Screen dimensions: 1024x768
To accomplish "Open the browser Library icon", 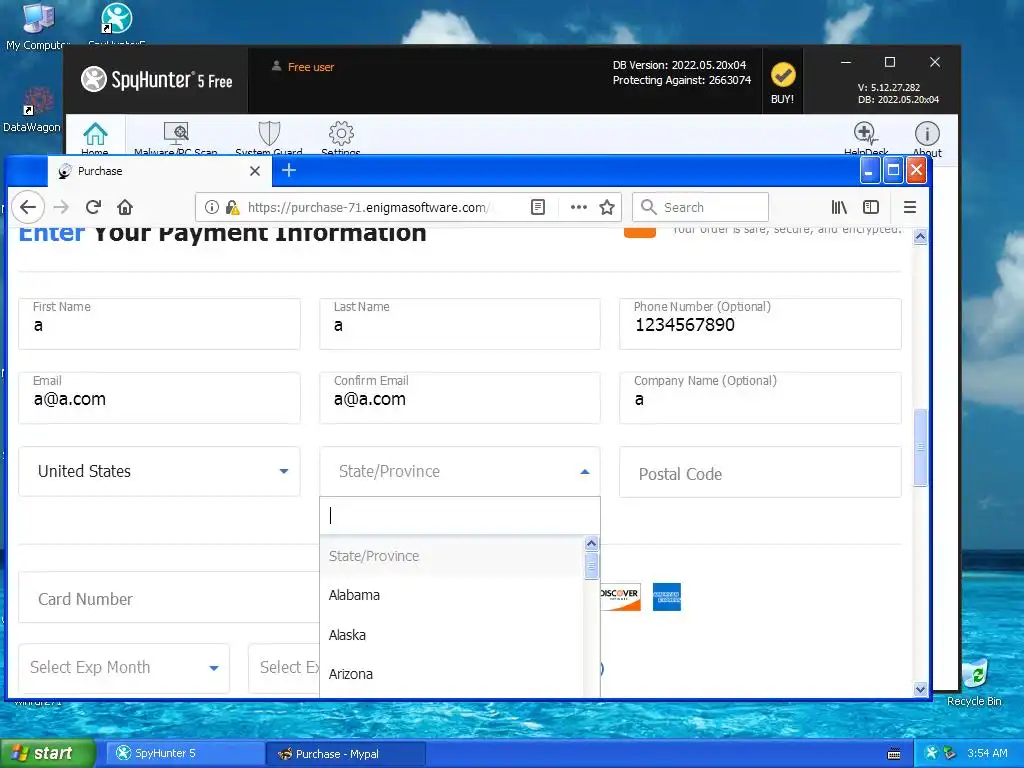I will (839, 207).
